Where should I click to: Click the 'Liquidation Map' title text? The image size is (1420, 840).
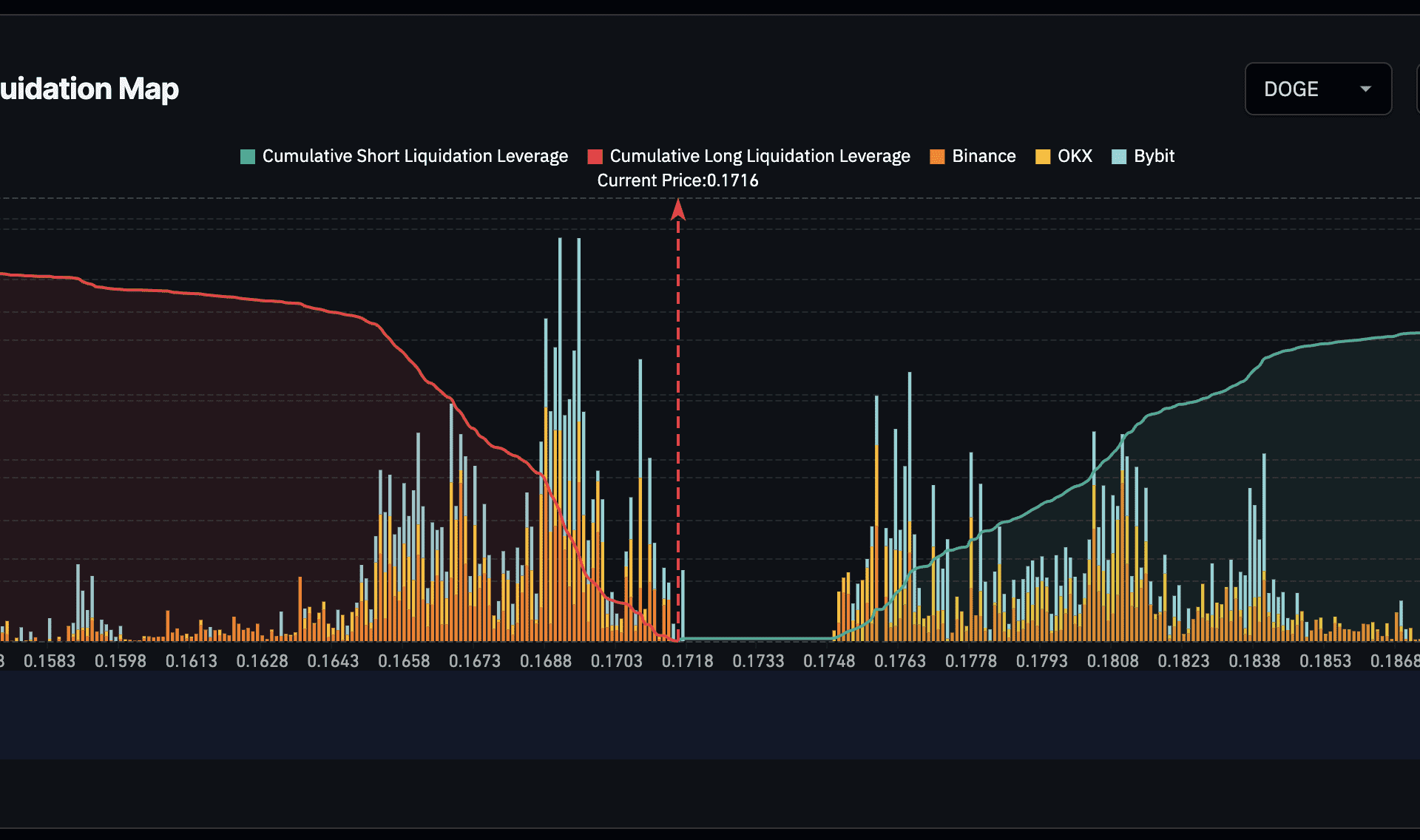[89, 89]
